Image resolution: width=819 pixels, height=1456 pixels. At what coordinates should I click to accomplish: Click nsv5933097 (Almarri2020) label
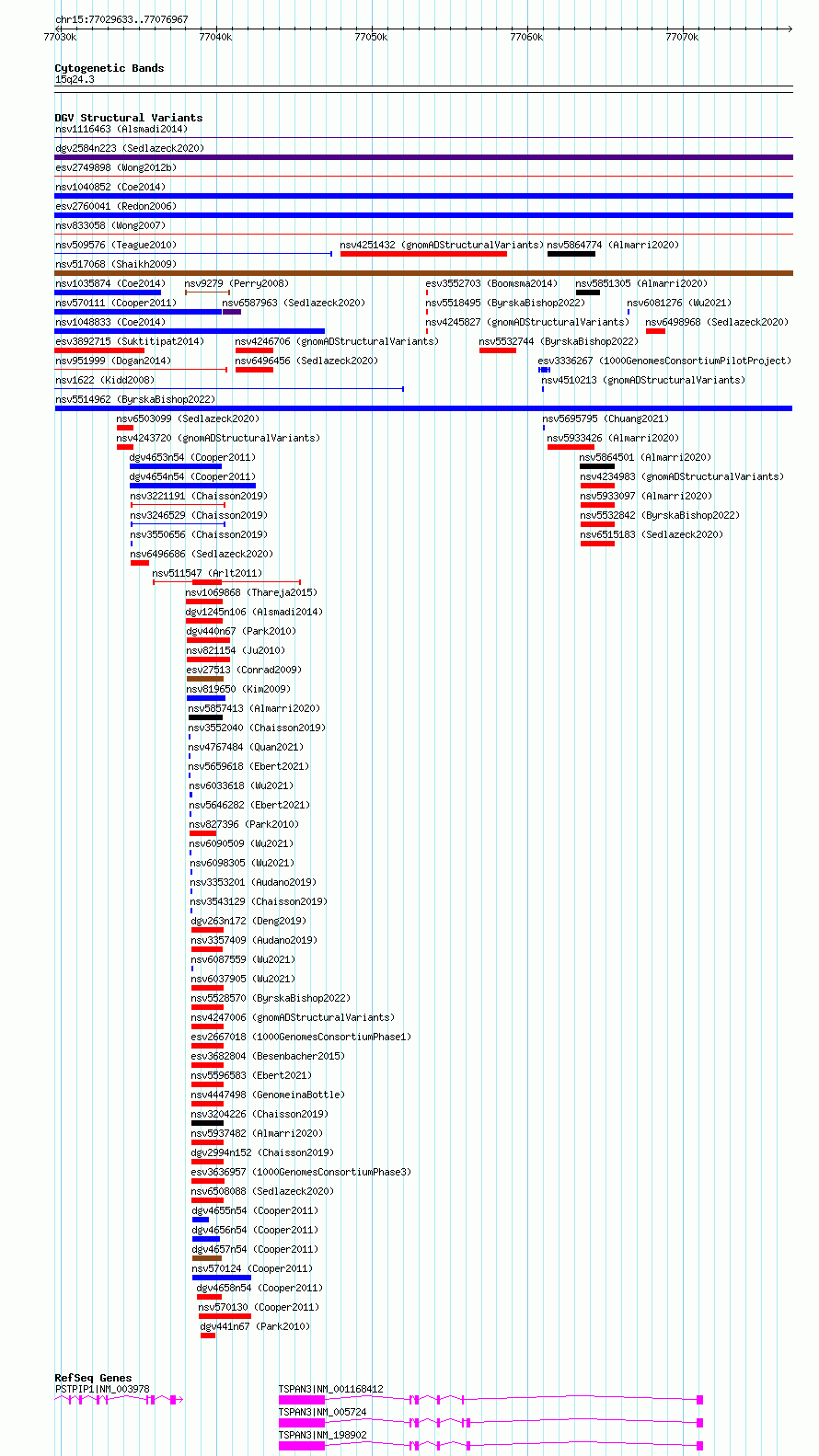645,496
